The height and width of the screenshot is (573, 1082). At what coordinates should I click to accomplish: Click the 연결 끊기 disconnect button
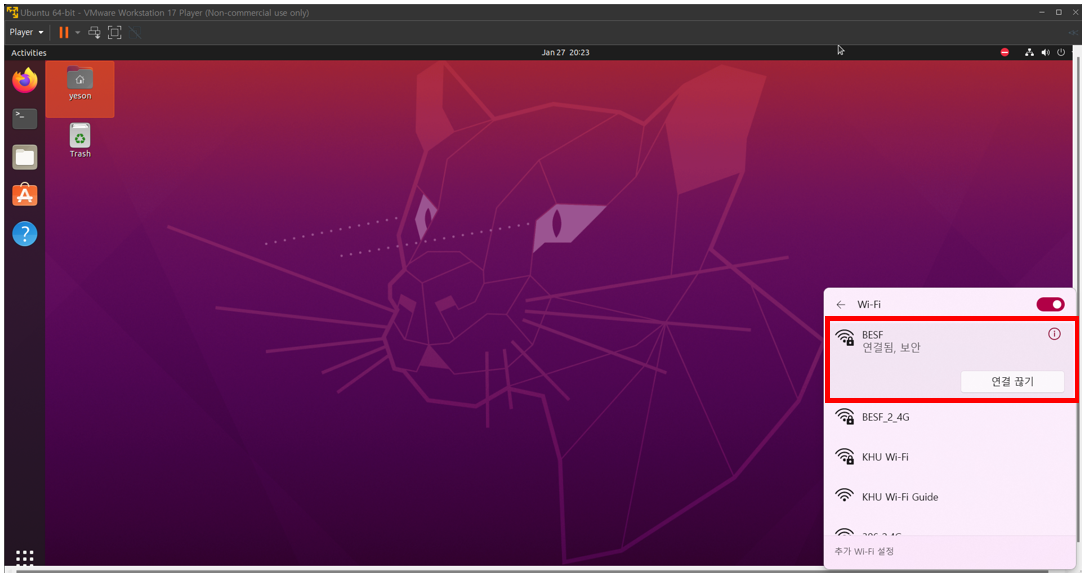click(1012, 382)
